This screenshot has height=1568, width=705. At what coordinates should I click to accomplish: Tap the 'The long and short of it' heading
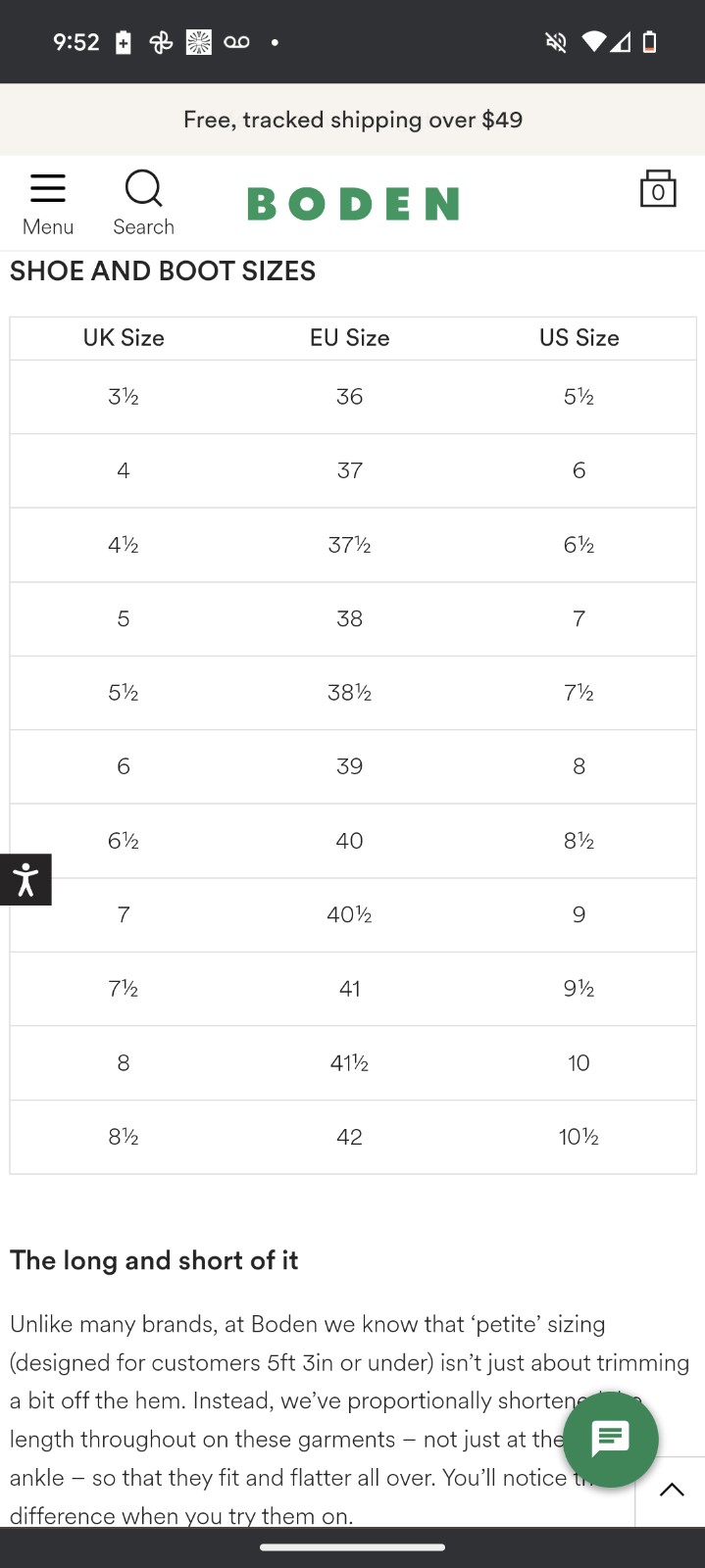coord(154,1260)
